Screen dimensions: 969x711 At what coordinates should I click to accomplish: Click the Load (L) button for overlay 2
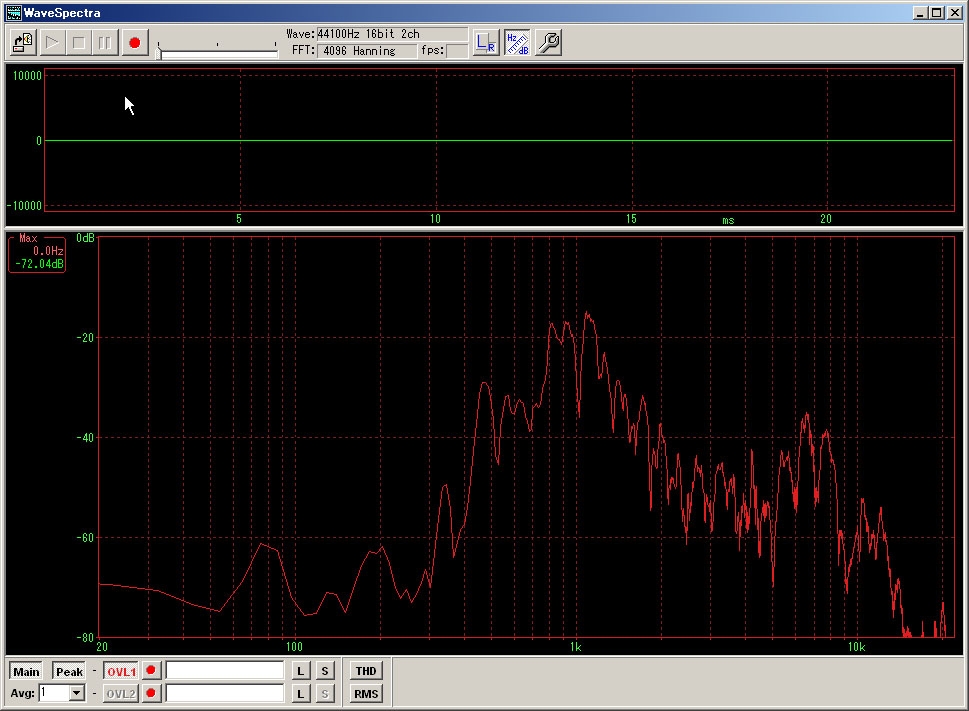tap(301, 693)
